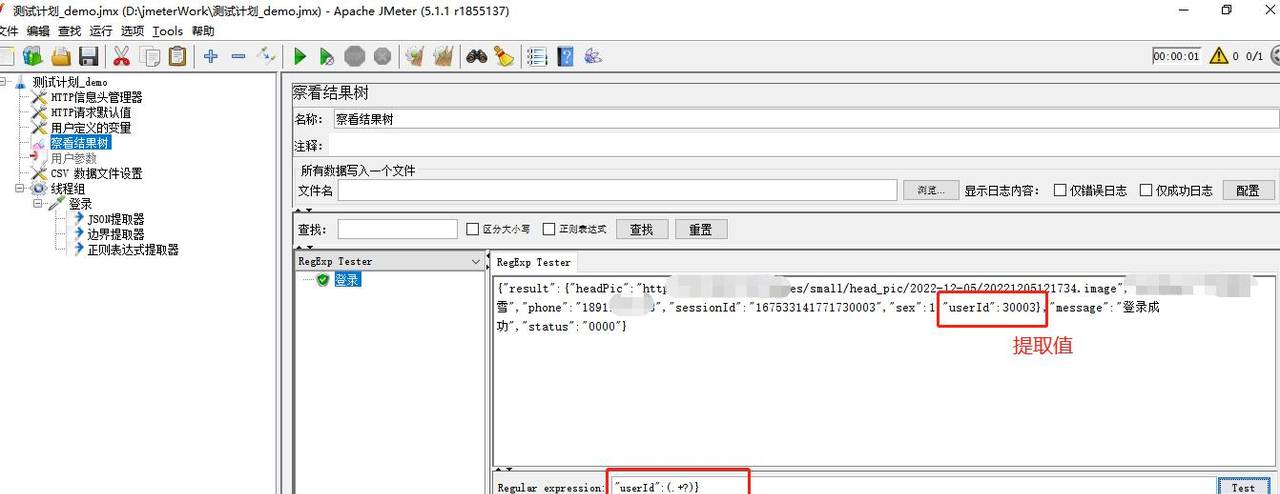Enable the 仅成功日志 checkbox
This screenshot has width=1280, height=494.
[1146, 191]
